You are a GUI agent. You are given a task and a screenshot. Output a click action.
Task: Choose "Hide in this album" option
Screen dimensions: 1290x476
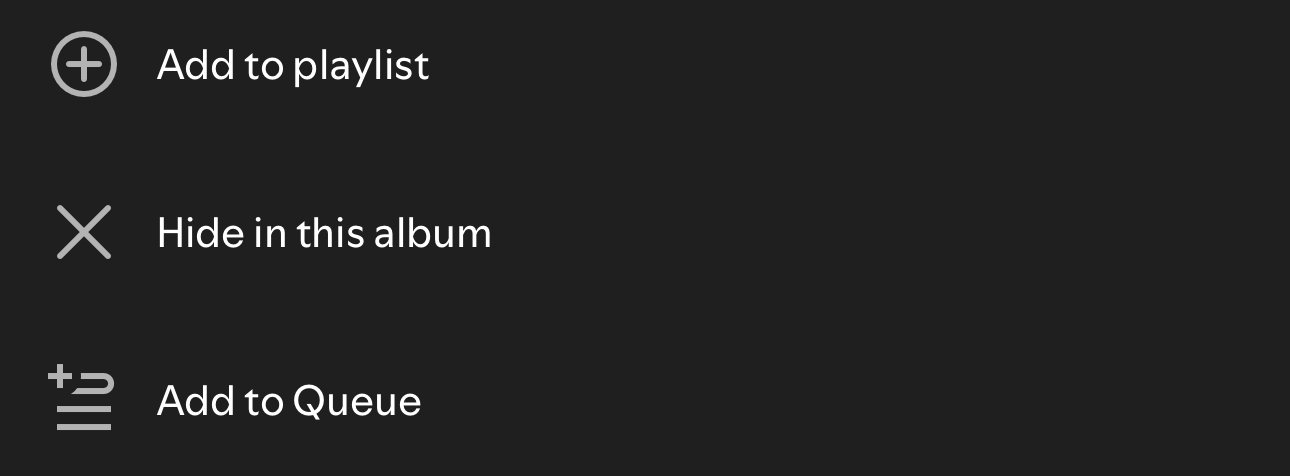click(x=324, y=234)
